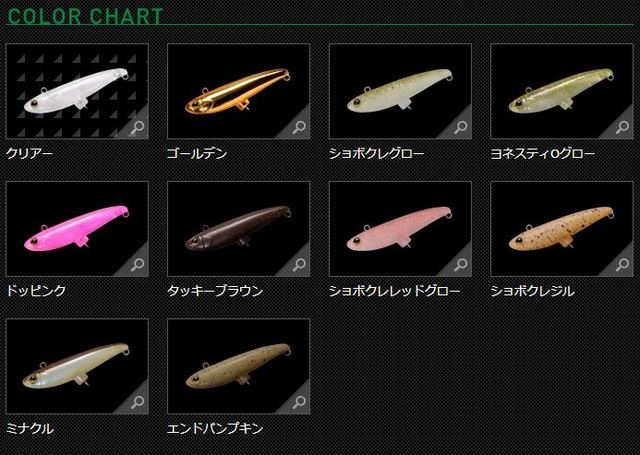Click magnifier icon on ショボクレジル lure
640x455 pixels.
coord(622,264)
